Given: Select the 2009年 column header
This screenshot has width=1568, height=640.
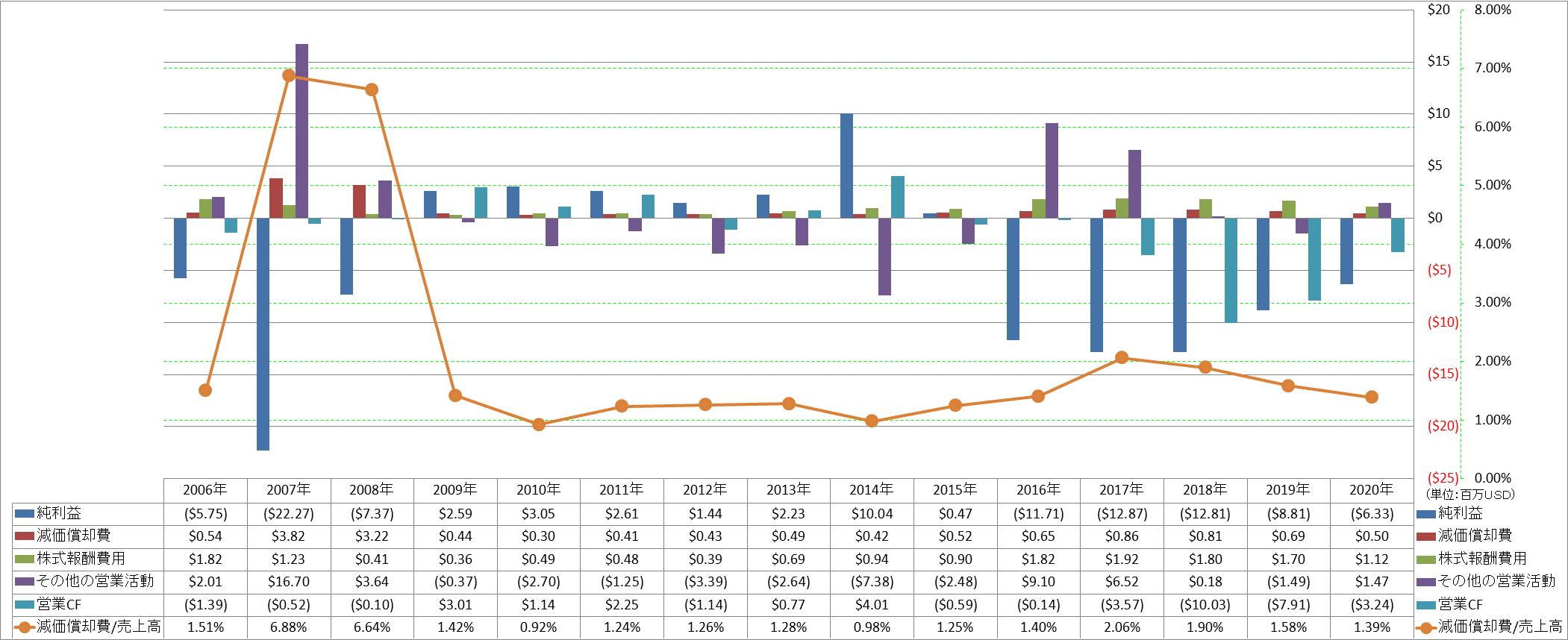Looking at the screenshot, I should (x=455, y=490).
